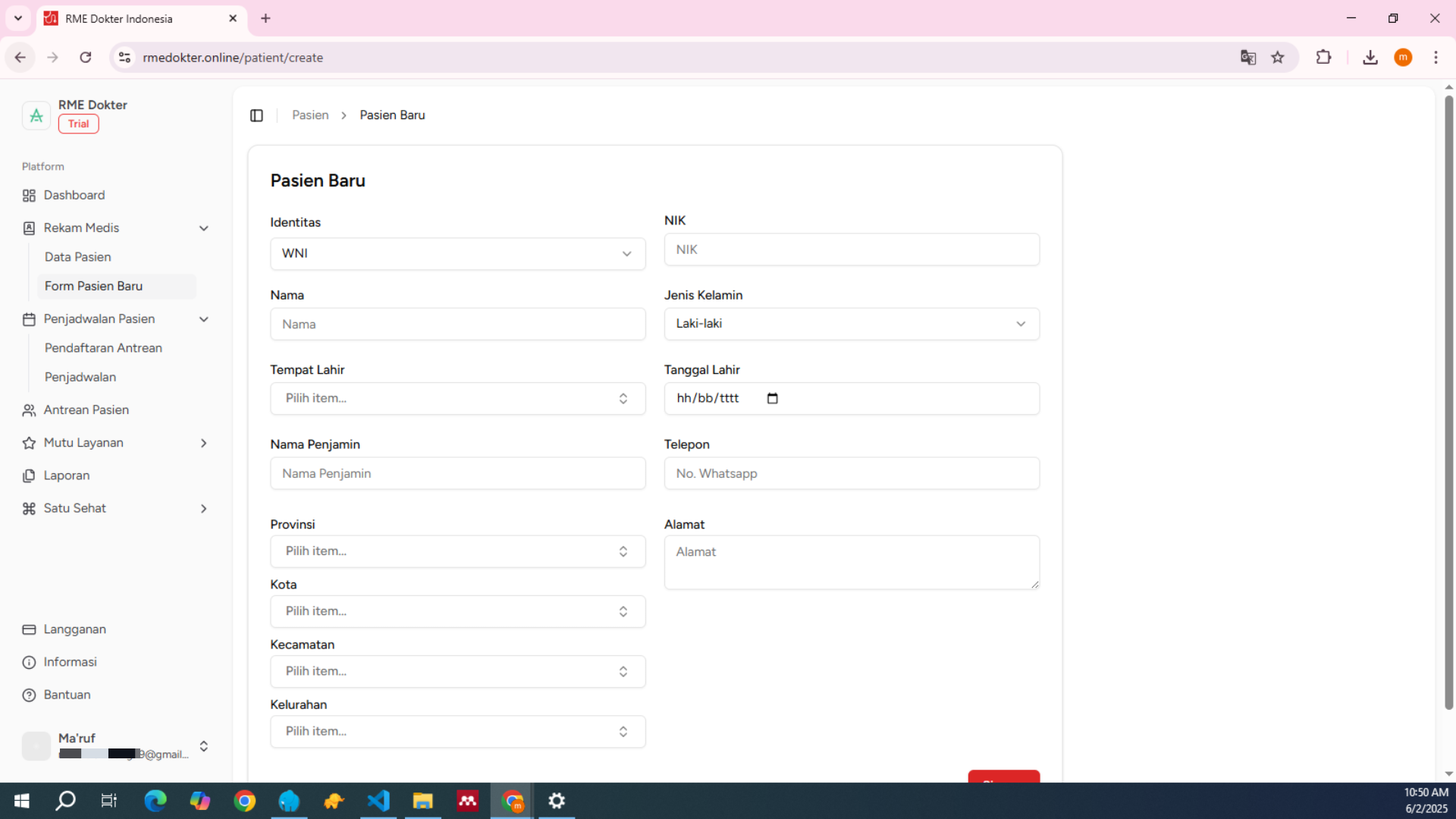Click the Dashboard grid icon
The width and height of the screenshot is (1456, 819).
[x=29, y=196]
